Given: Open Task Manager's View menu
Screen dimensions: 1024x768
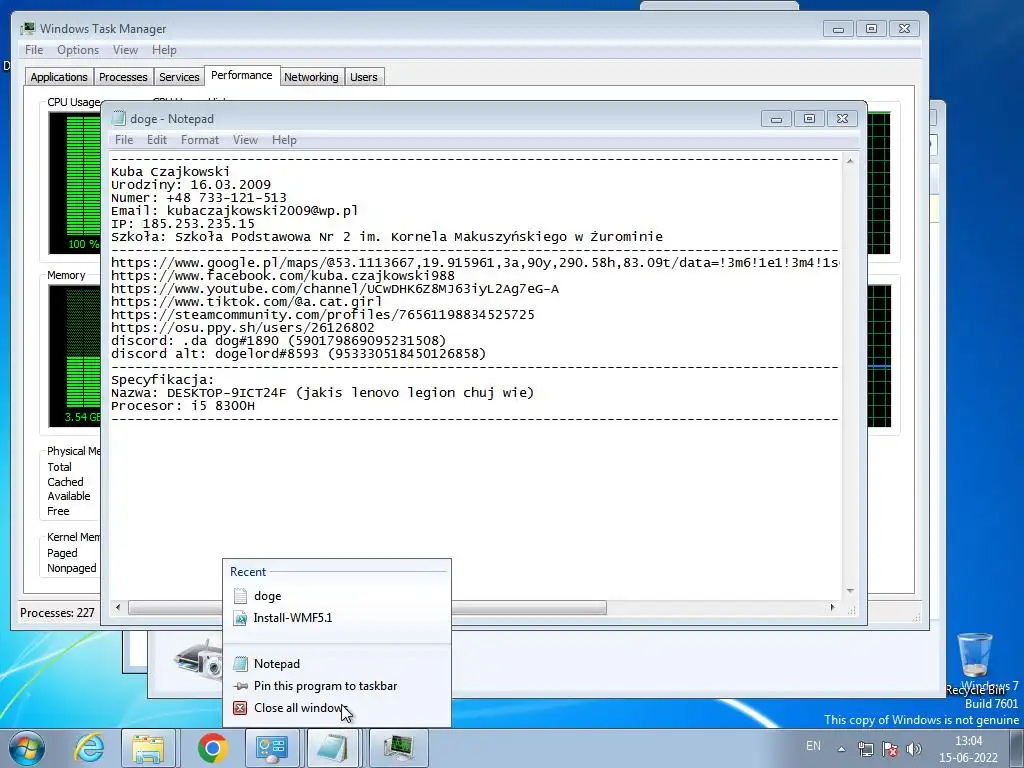Looking at the screenshot, I should tap(125, 50).
